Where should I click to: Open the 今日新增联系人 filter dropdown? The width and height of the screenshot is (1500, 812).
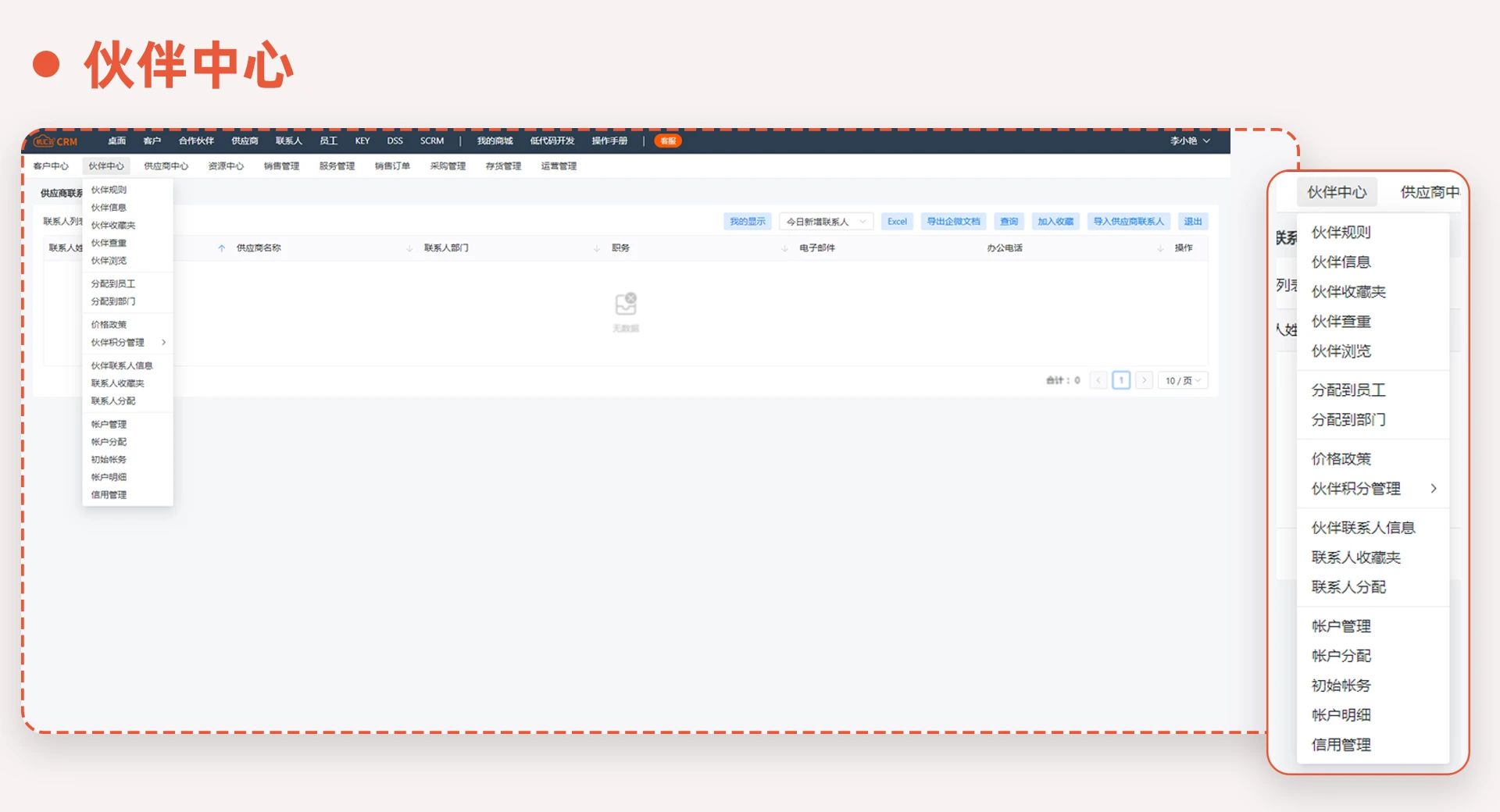[826, 222]
